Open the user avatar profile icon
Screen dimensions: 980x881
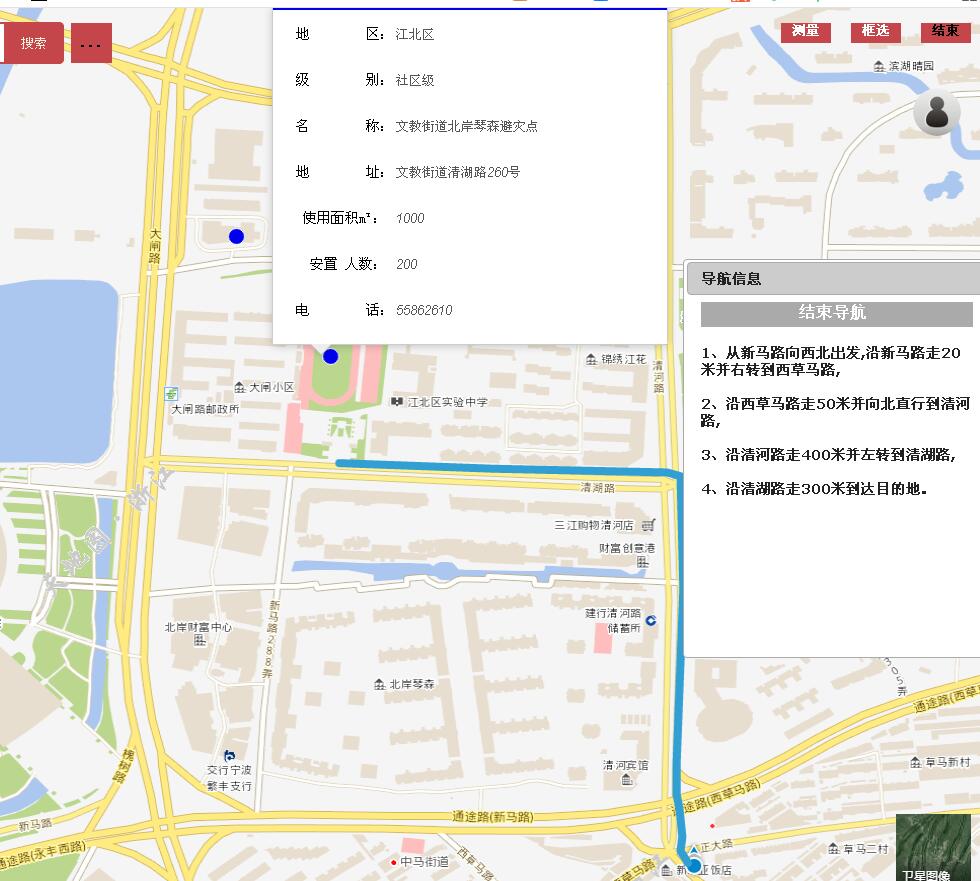tap(937, 112)
